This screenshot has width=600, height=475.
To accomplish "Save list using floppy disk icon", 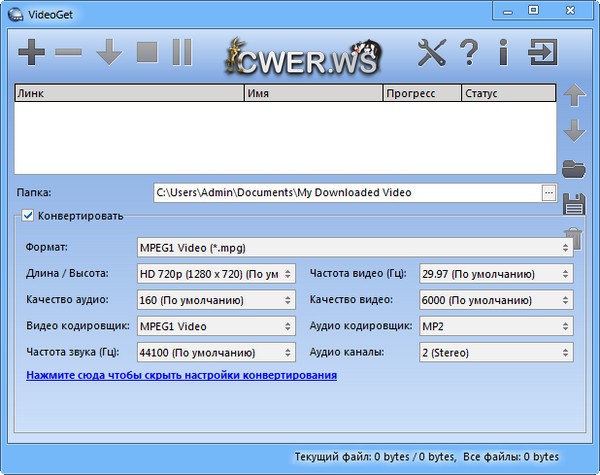I will click(x=574, y=204).
